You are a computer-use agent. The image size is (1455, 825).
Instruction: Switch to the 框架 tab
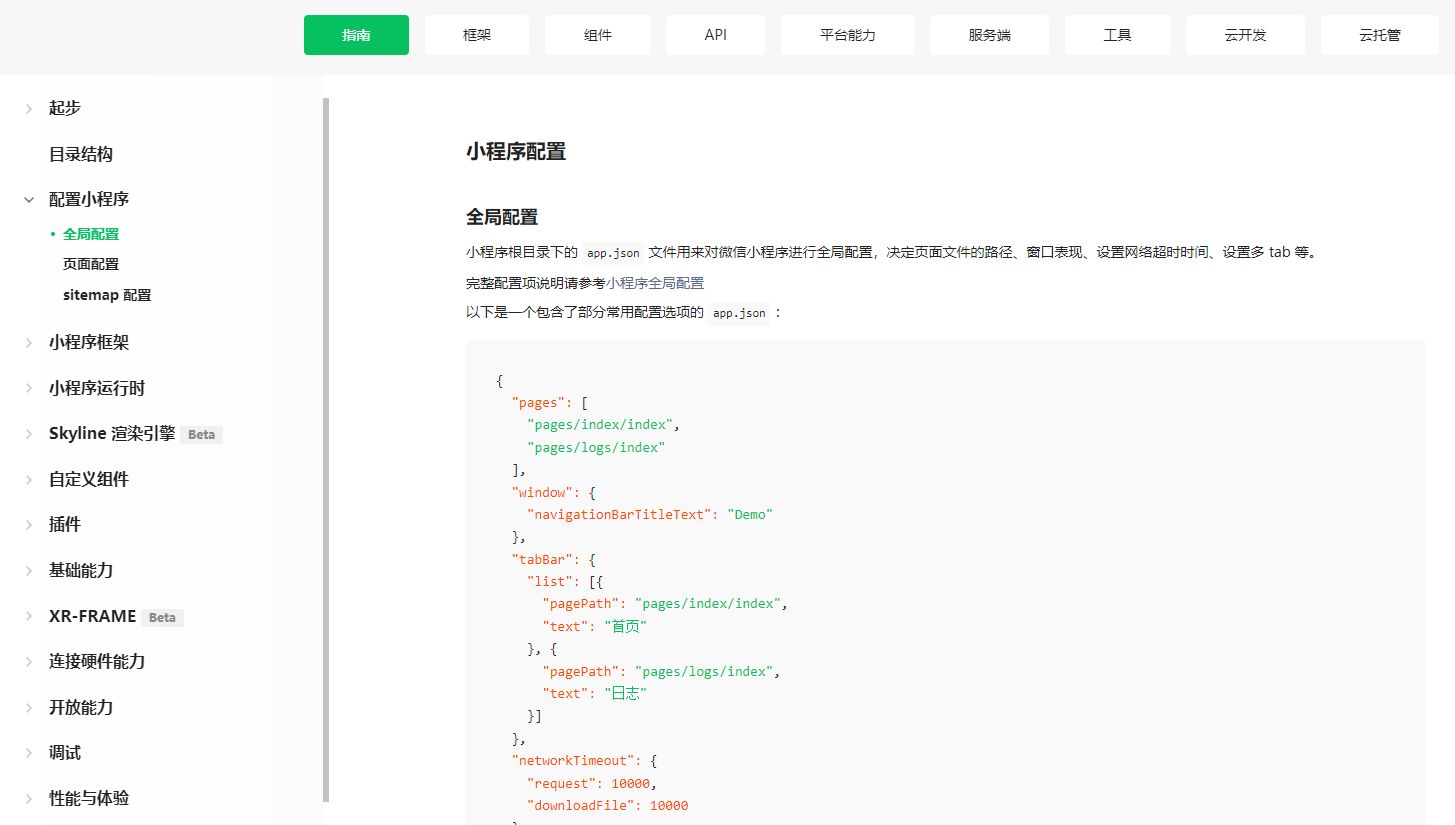477,35
